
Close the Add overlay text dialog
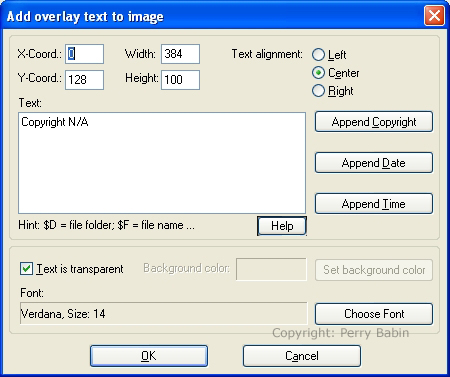(x=434, y=15)
